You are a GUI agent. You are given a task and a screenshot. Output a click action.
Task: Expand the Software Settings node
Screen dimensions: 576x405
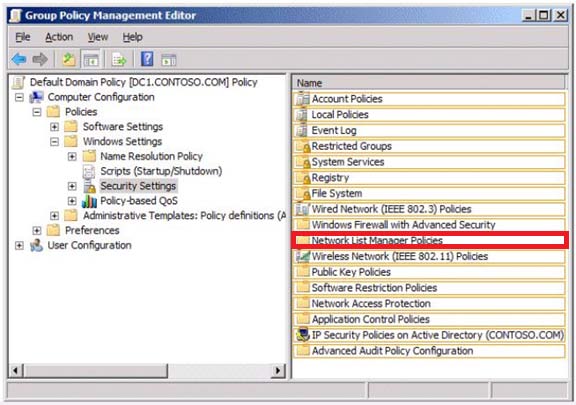54,127
